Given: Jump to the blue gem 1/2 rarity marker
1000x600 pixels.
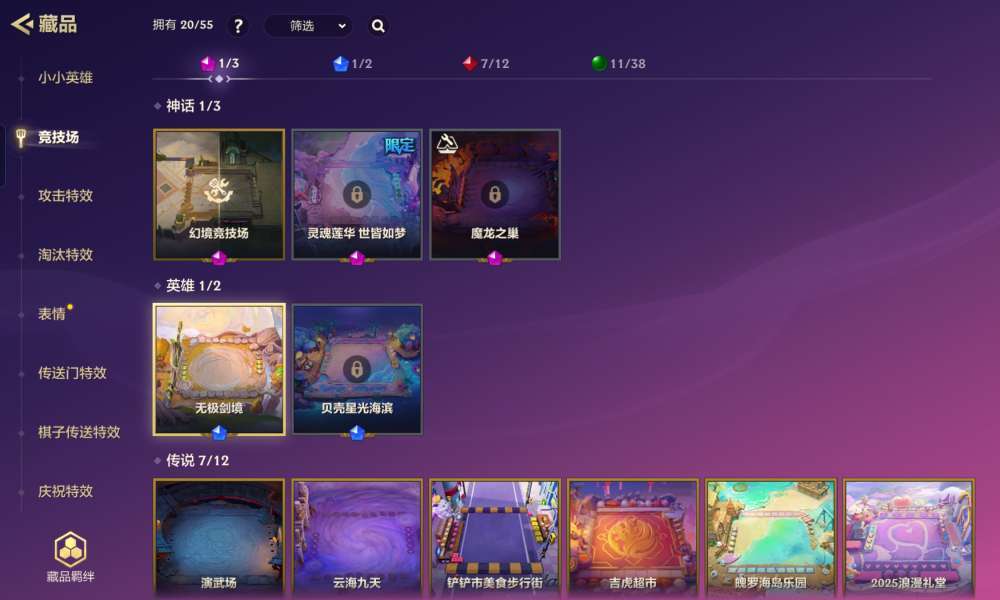Looking at the screenshot, I should click(353, 64).
